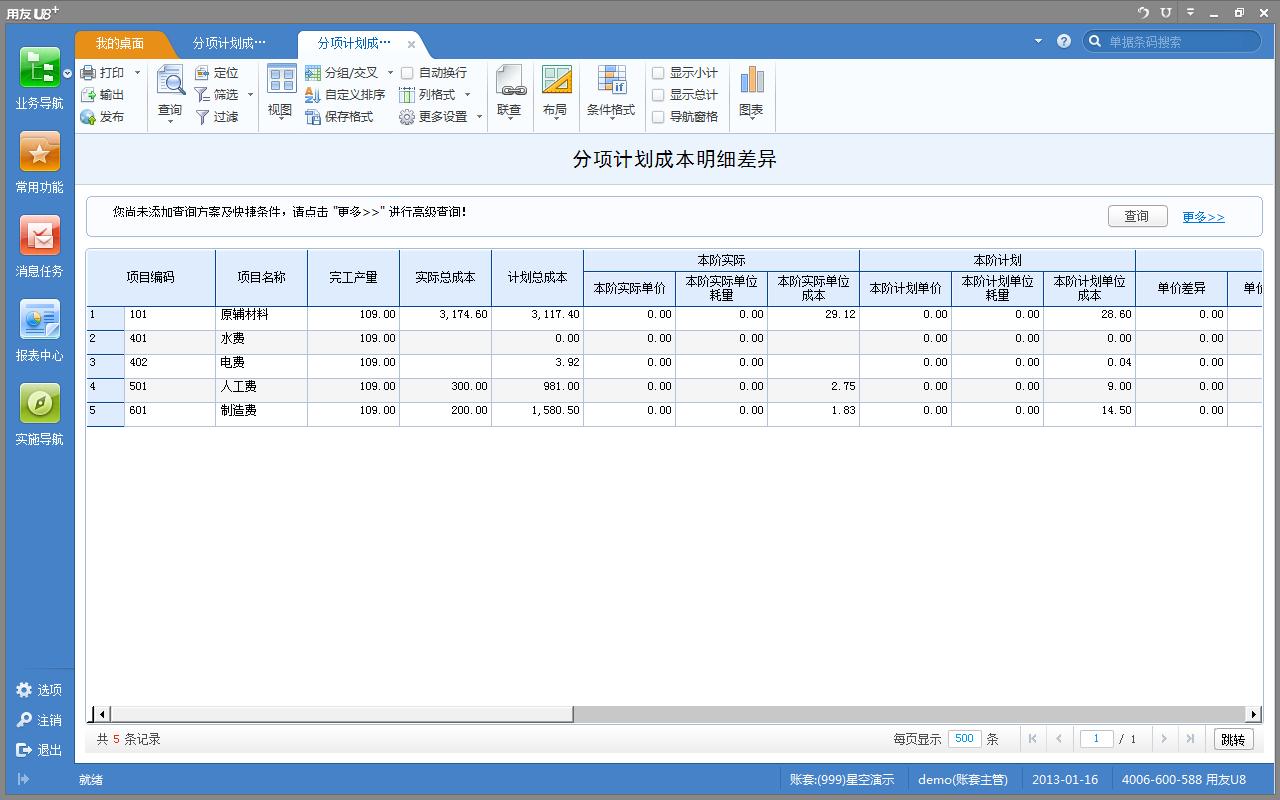
Task: Click the 查询 magnifier icon
Action: click(x=170, y=81)
